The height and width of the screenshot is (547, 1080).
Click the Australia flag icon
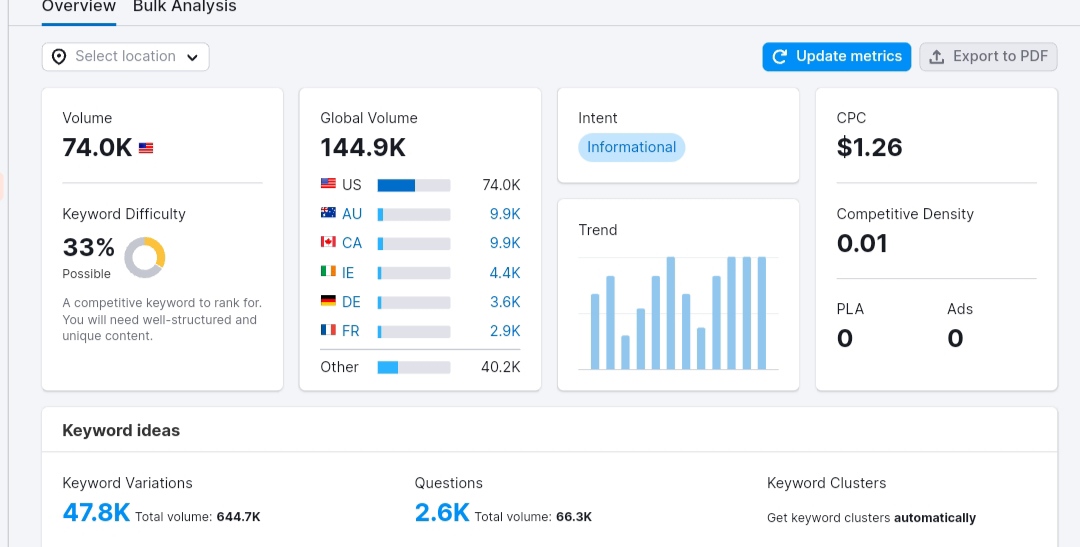pos(329,213)
